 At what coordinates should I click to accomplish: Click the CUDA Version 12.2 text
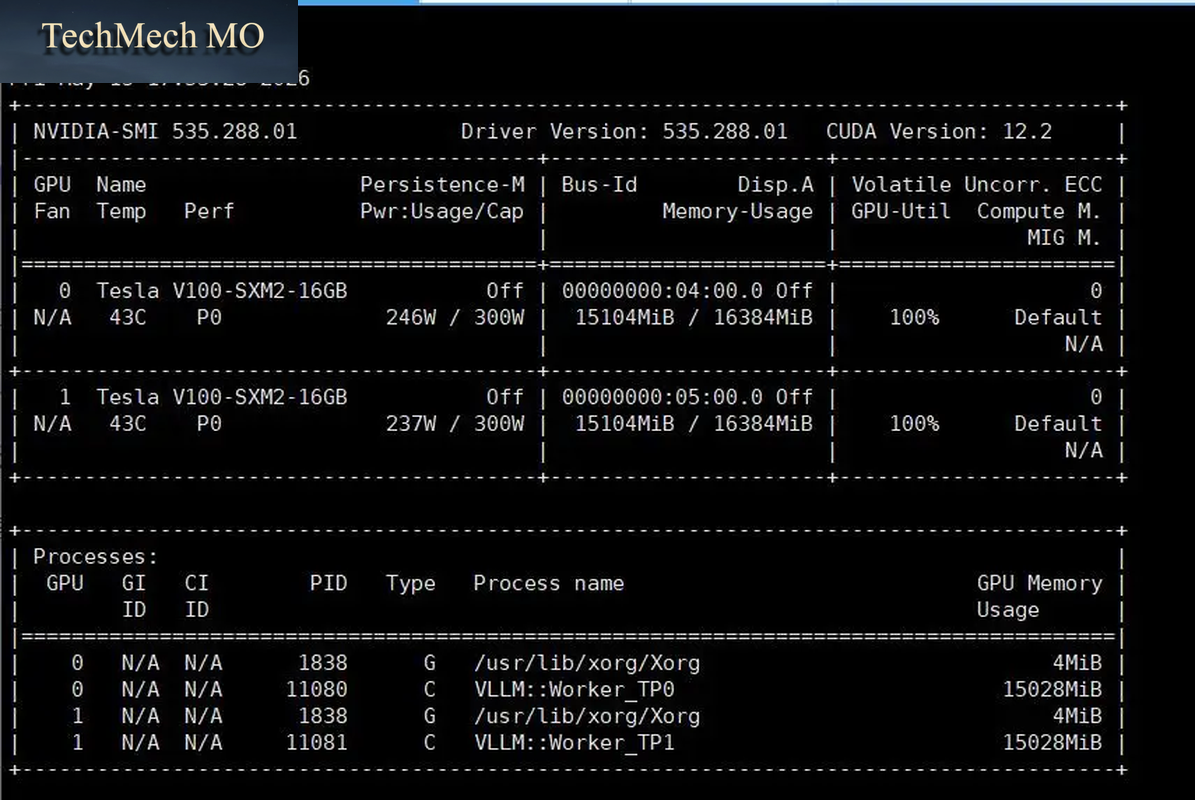pos(939,131)
